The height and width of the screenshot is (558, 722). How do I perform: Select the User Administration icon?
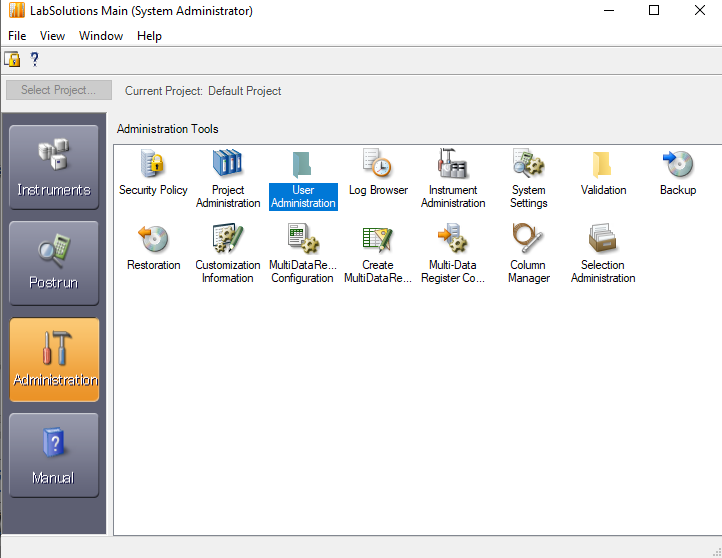pos(303,179)
